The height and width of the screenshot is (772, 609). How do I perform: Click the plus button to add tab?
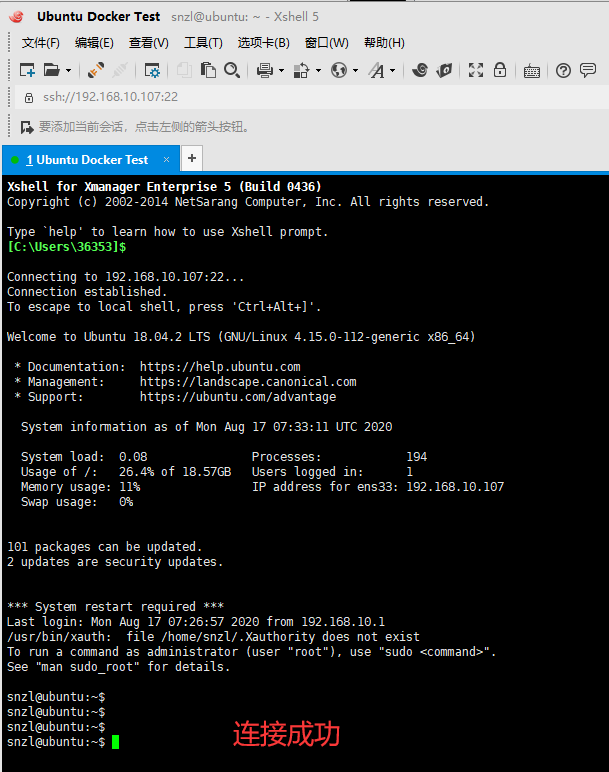(x=192, y=158)
